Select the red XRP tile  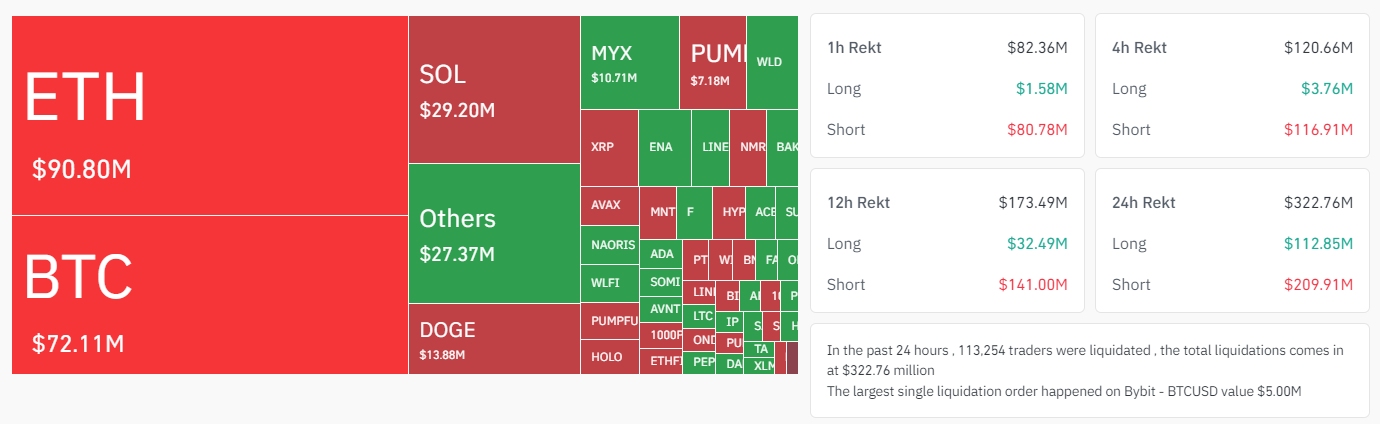click(x=609, y=148)
